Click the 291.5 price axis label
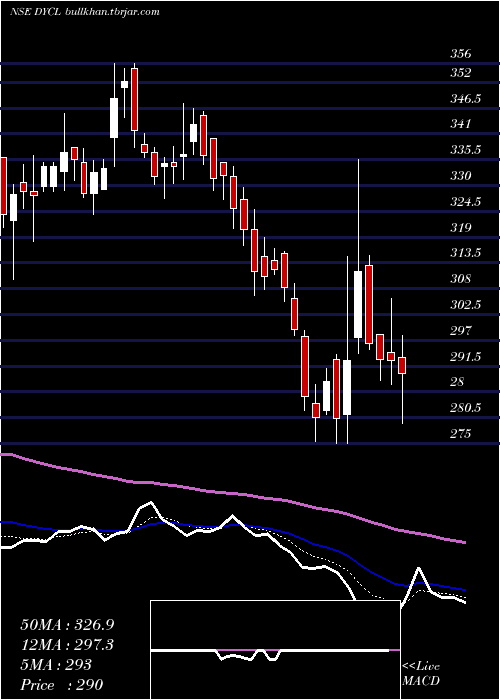 tap(465, 357)
